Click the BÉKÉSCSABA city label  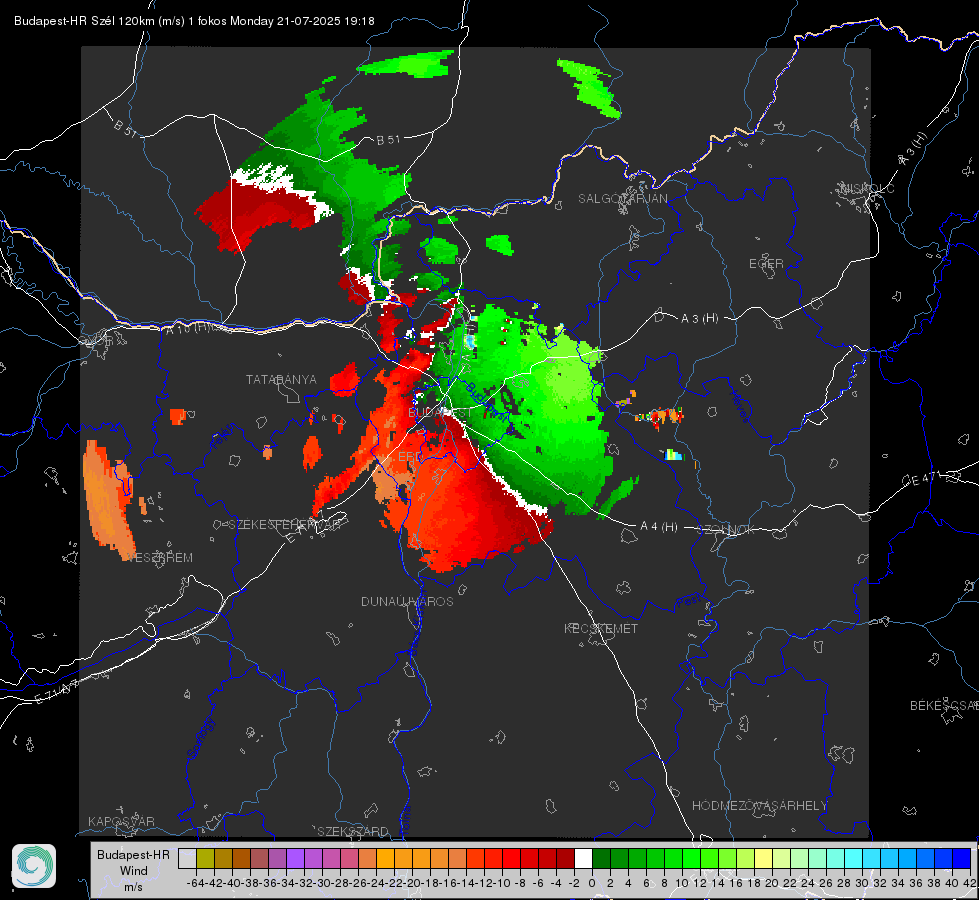point(944,706)
